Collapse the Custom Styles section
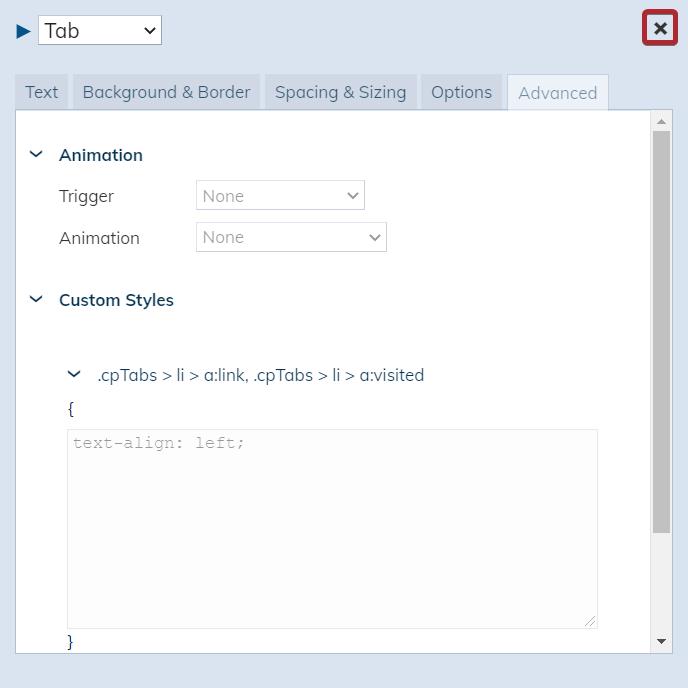This screenshot has width=688, height=688. coord(36,299)
